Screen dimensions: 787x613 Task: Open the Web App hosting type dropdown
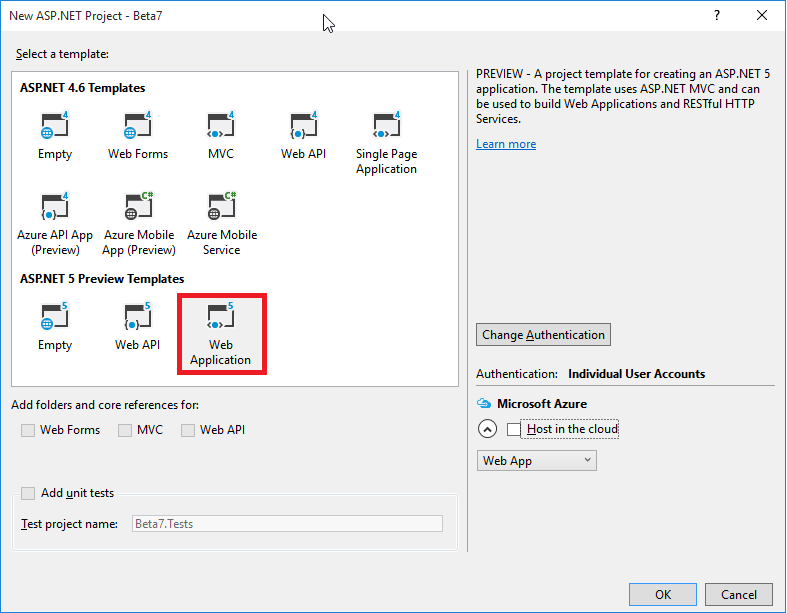coord(537,460)
